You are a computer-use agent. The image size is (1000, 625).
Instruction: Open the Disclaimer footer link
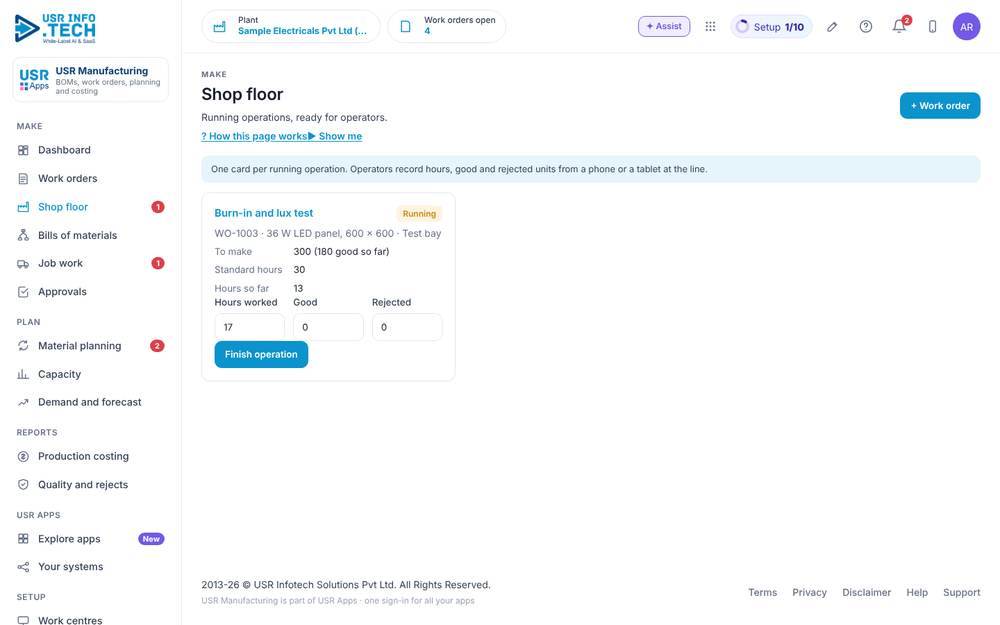click(x=866, y=592)
